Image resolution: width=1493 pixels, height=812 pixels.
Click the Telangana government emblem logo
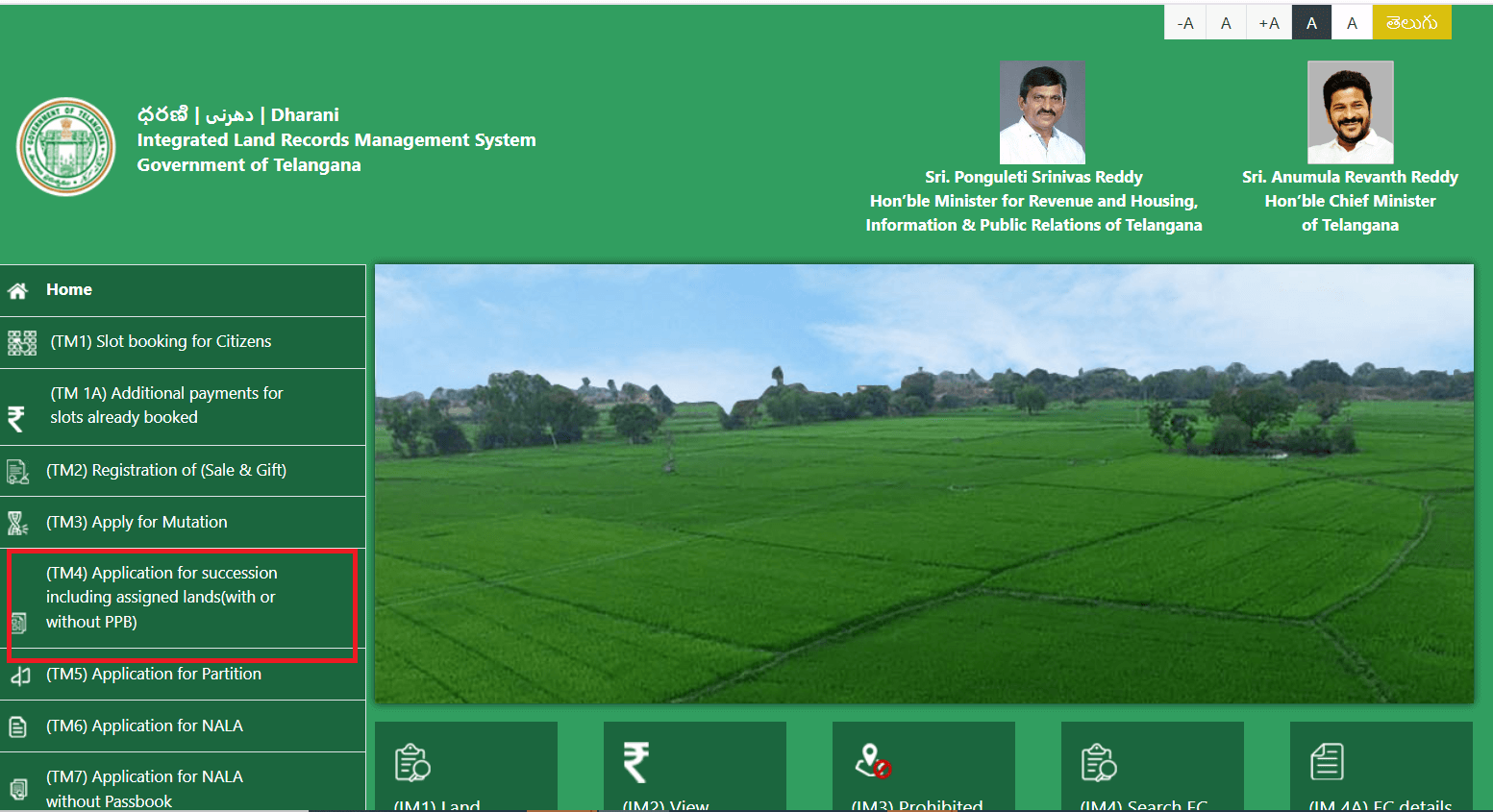(65, 147)
